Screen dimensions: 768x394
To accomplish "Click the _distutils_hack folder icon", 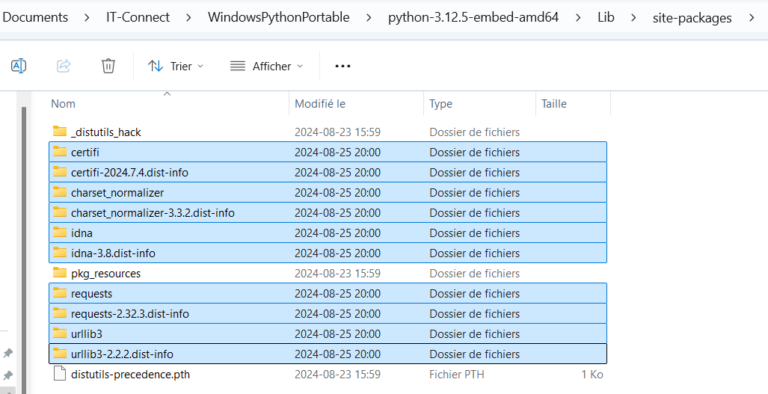I will click(60, 131).
